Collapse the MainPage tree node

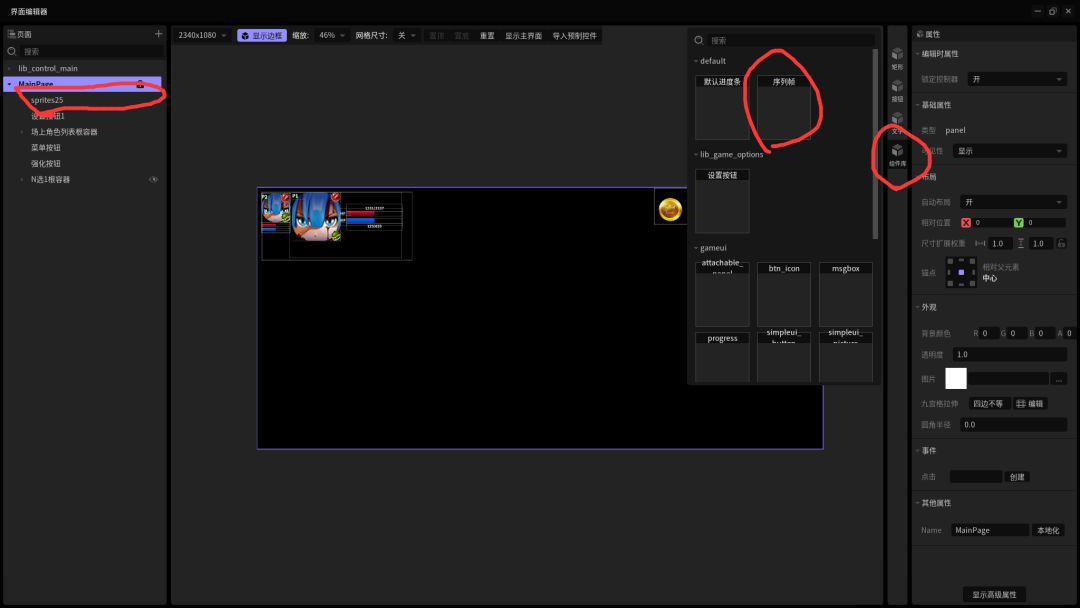coord(10,84)
